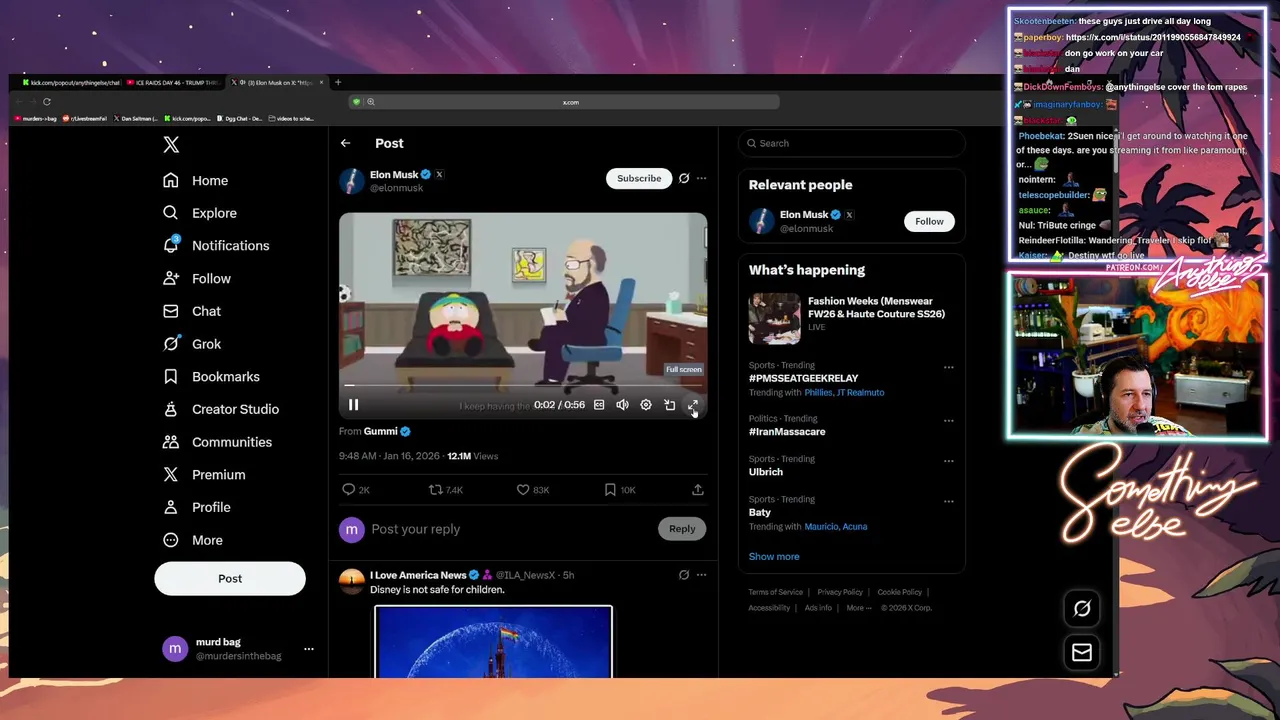Screen dimensions: 1280x720
Task: Open the Explore page
Action: tap(200, 213)
